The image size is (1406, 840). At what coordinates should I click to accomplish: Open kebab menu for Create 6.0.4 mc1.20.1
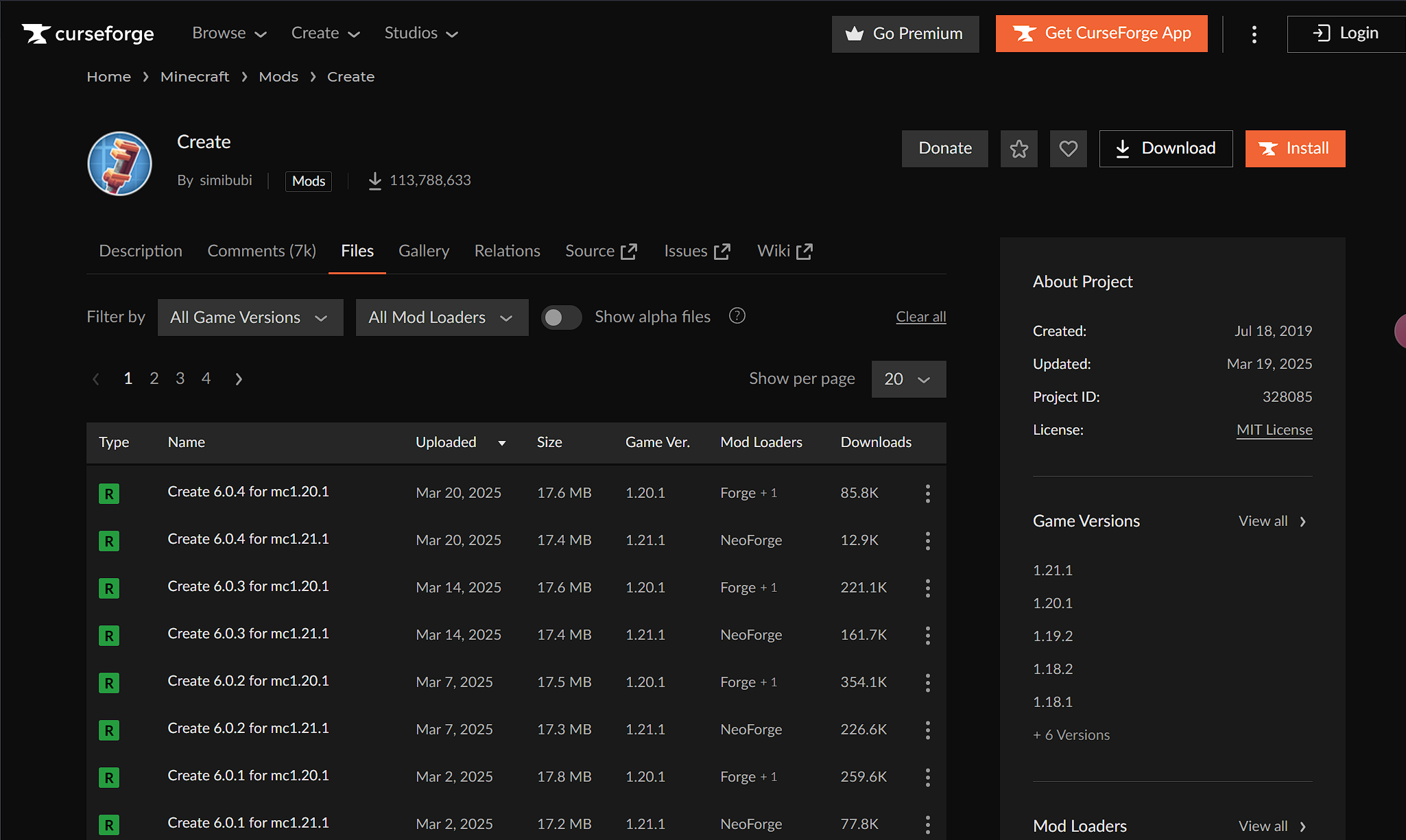click(x=927, y=493)
